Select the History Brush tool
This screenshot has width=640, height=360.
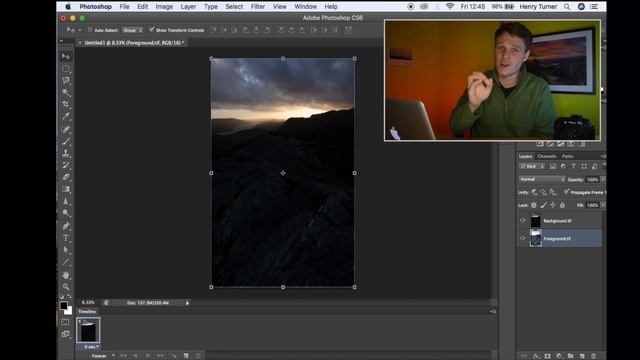pos(66,166)
